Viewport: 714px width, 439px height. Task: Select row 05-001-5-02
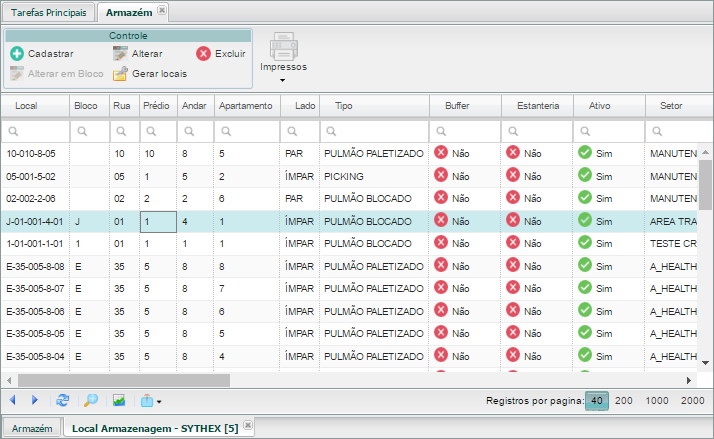[349, 177]
